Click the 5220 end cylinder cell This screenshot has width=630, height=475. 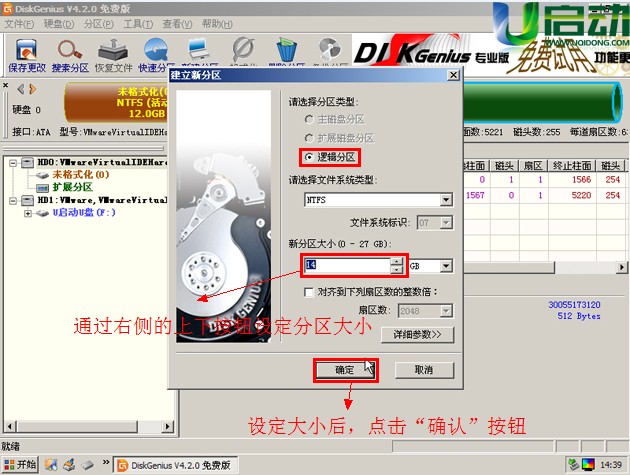581,195
